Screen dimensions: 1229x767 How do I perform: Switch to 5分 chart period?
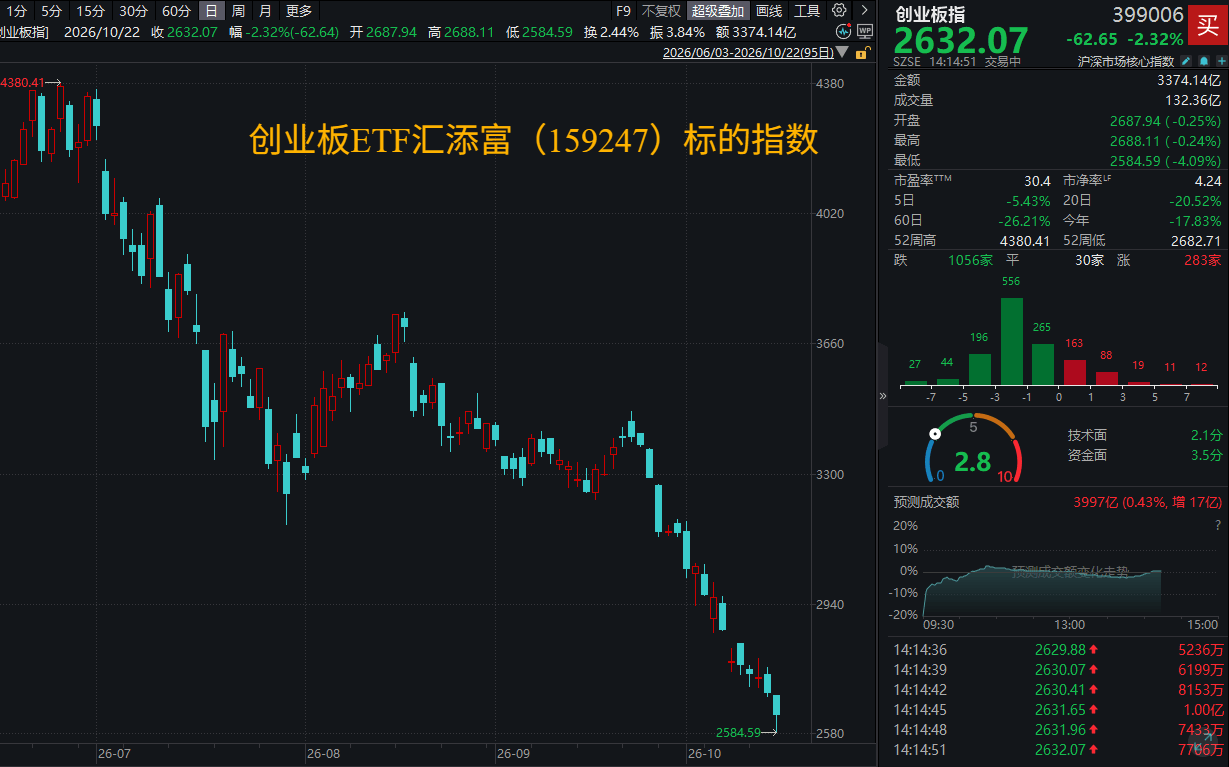click(x=52, y=11)
